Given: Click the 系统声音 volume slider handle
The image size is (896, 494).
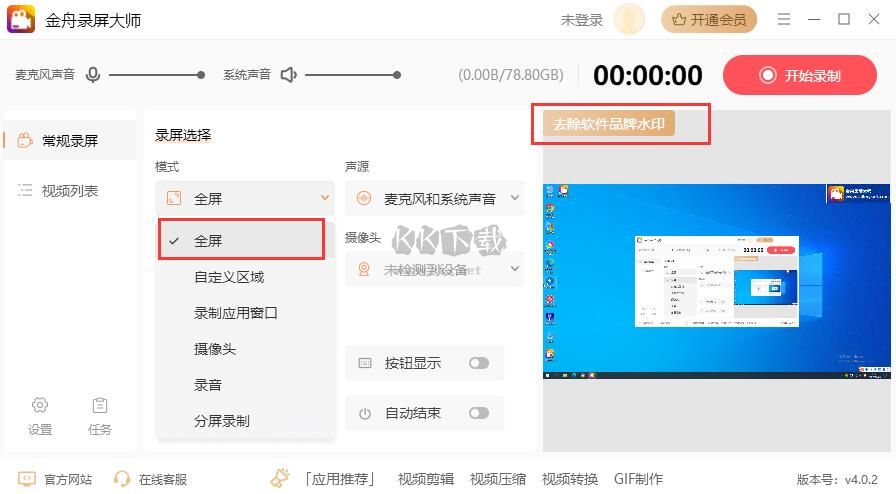Looking at the screenshot, I should pos(397,75).
